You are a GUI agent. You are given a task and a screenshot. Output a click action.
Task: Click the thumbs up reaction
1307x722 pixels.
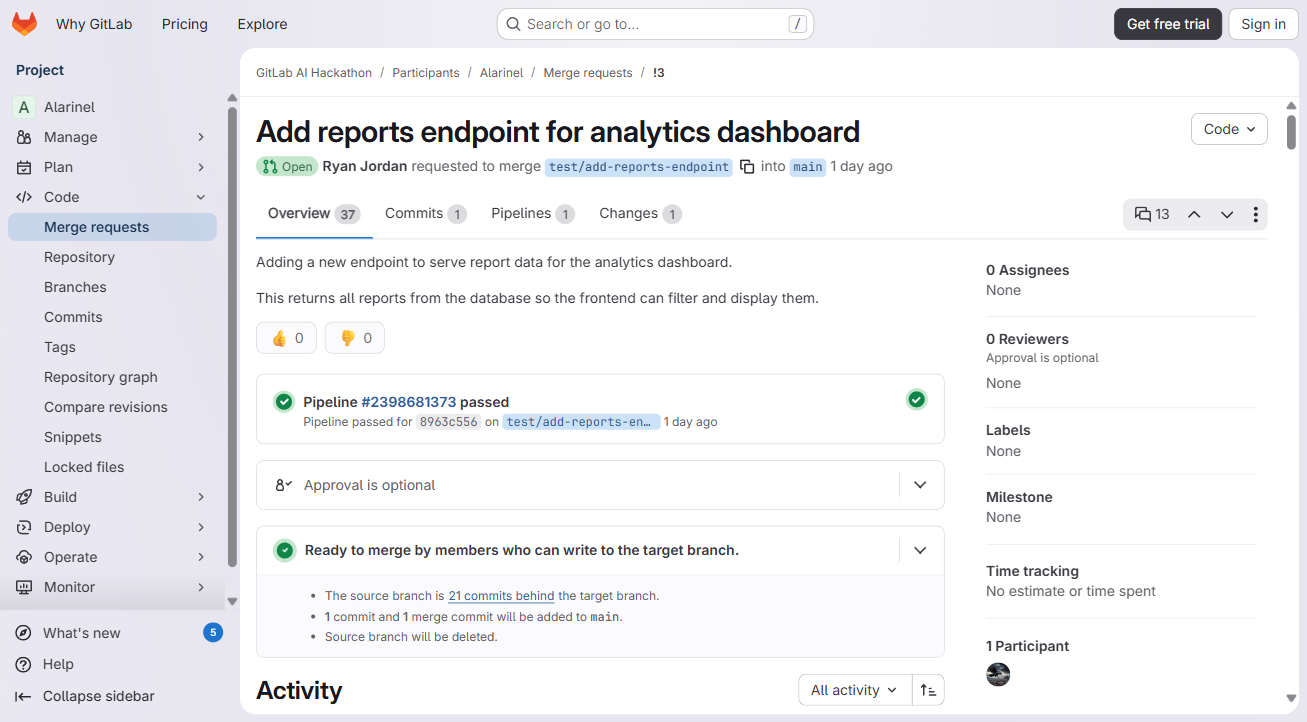click(x=287, y=338)
